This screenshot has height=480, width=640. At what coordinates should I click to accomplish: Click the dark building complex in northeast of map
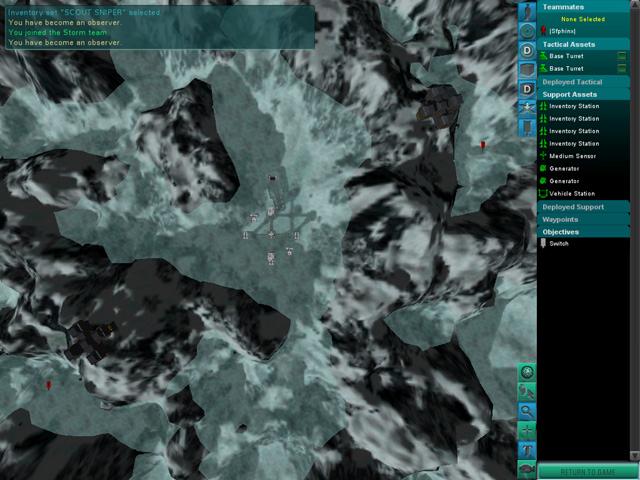440,107
